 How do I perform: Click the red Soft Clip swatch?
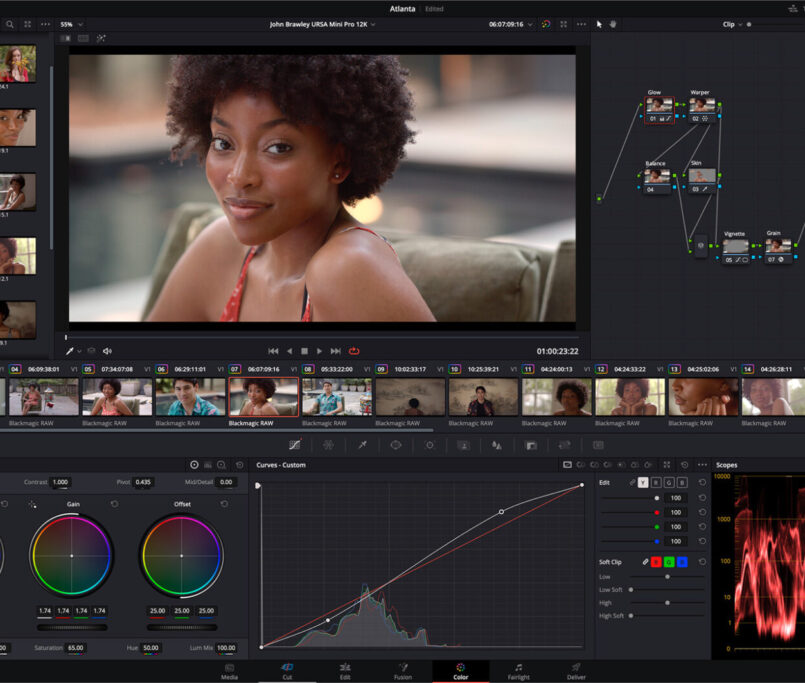coord(656,562)
